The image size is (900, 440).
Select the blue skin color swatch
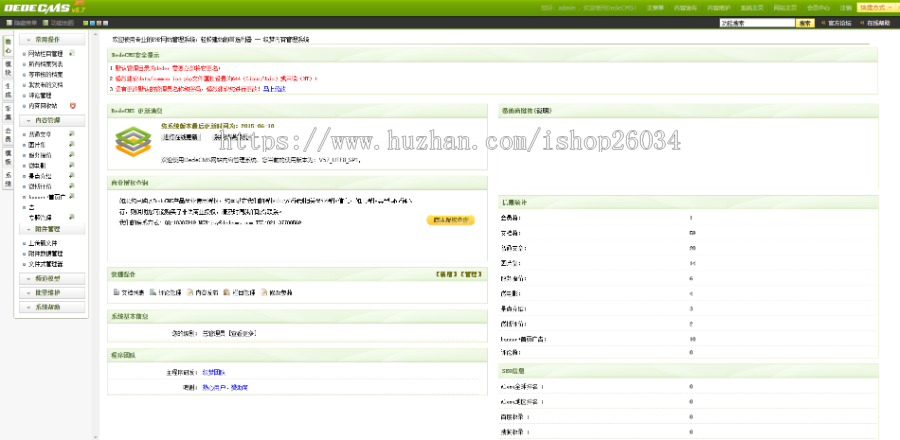coord(92,24)
